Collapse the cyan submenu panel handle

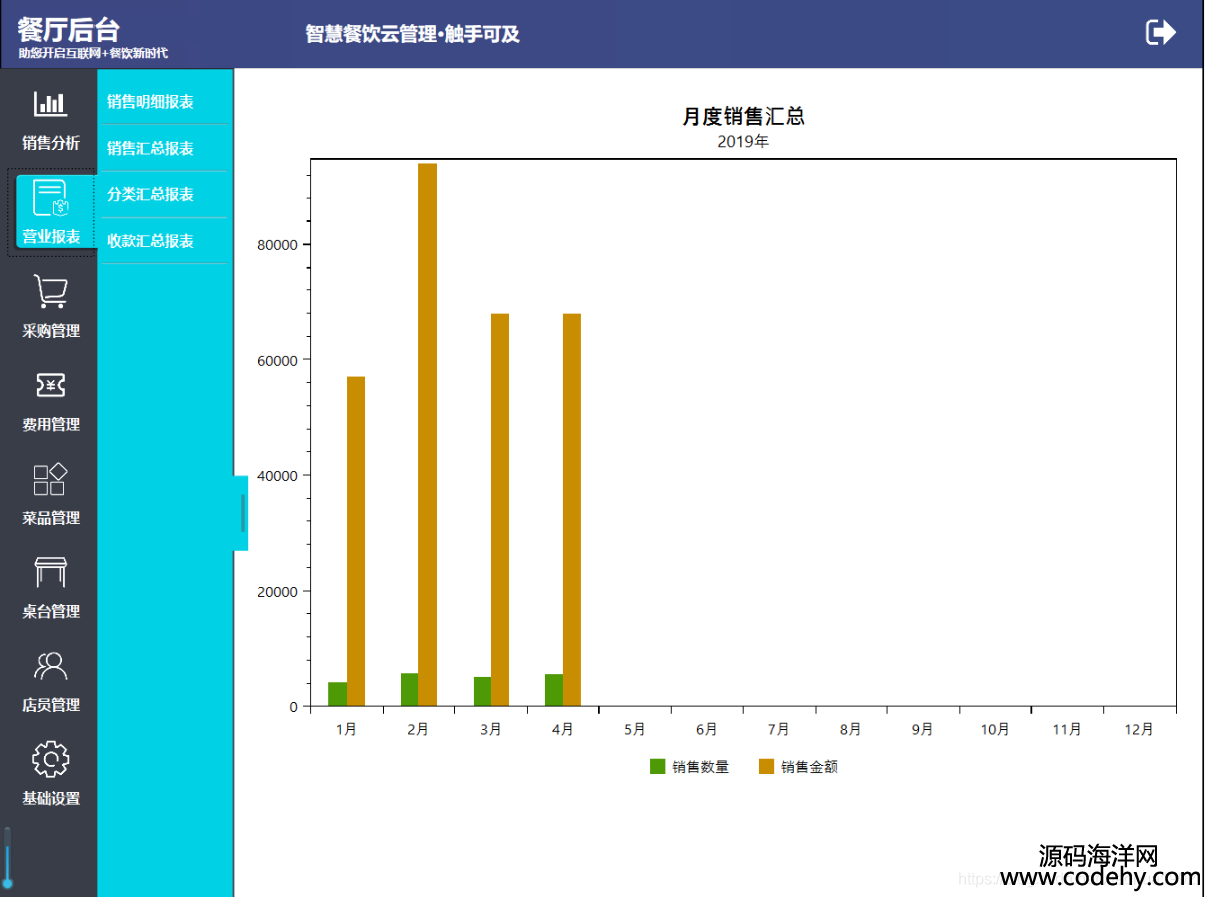click(241, 513)
